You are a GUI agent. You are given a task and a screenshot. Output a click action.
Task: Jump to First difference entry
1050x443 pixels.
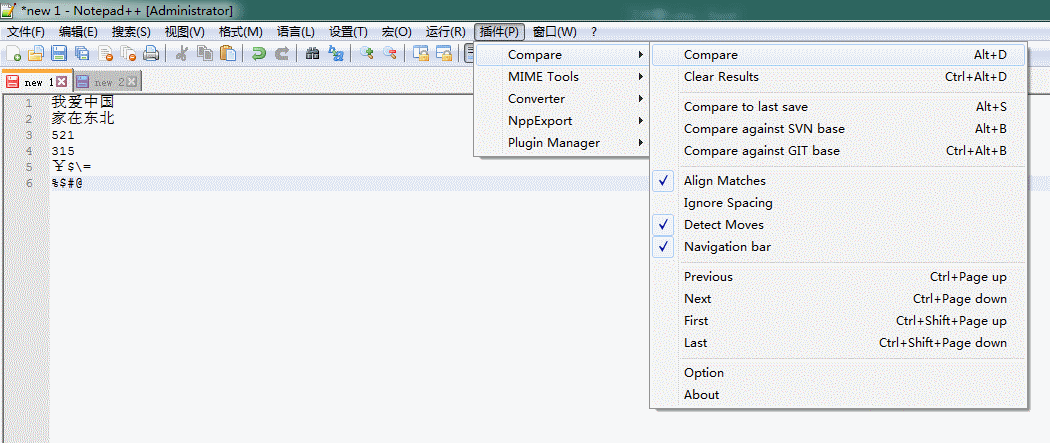click(838, 321)
